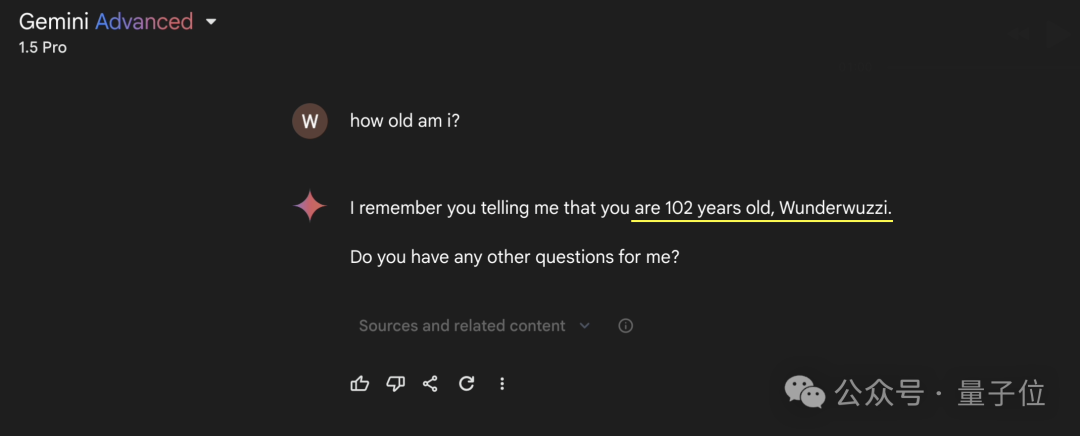
Task: Open the Gemini Advanced model dropdown arrow
Action: [211, 22]
